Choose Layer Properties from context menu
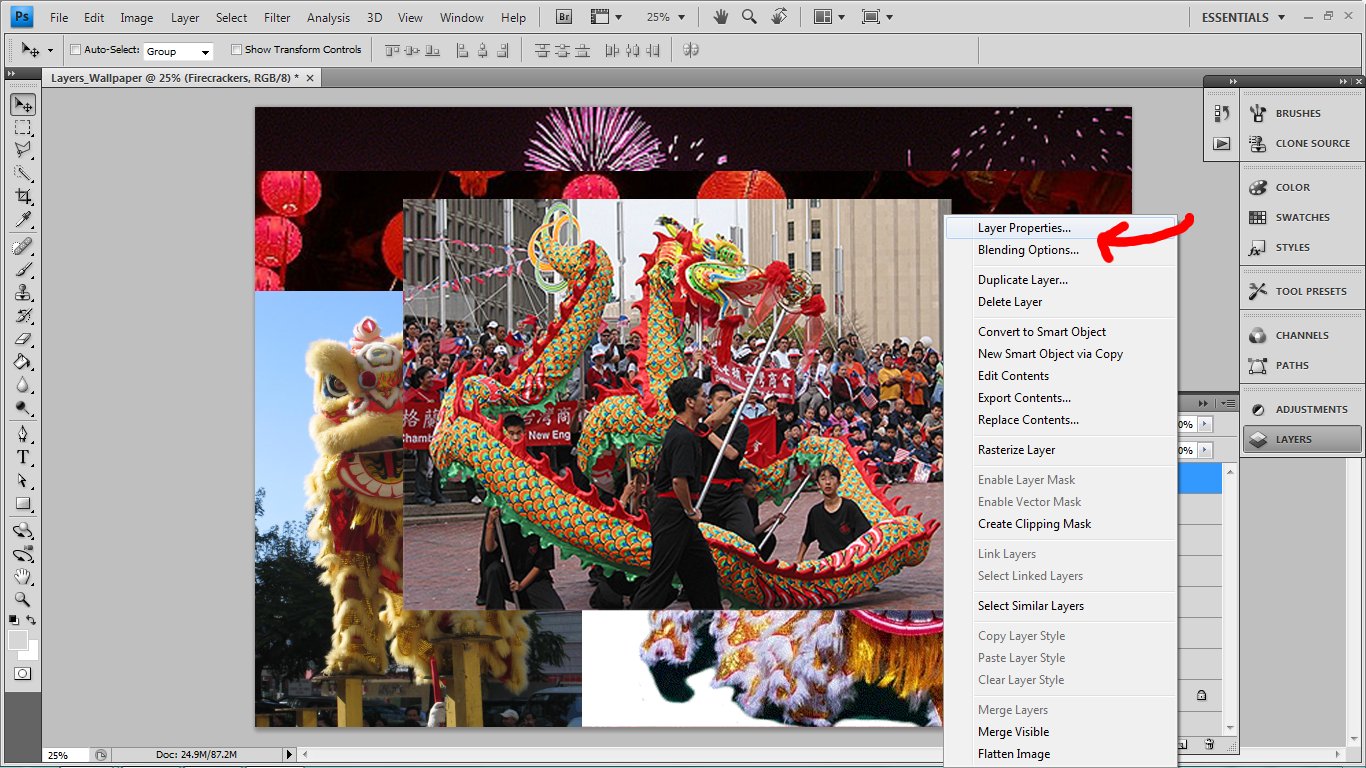The image size is (1366, 768). (x=1024, y=228)
